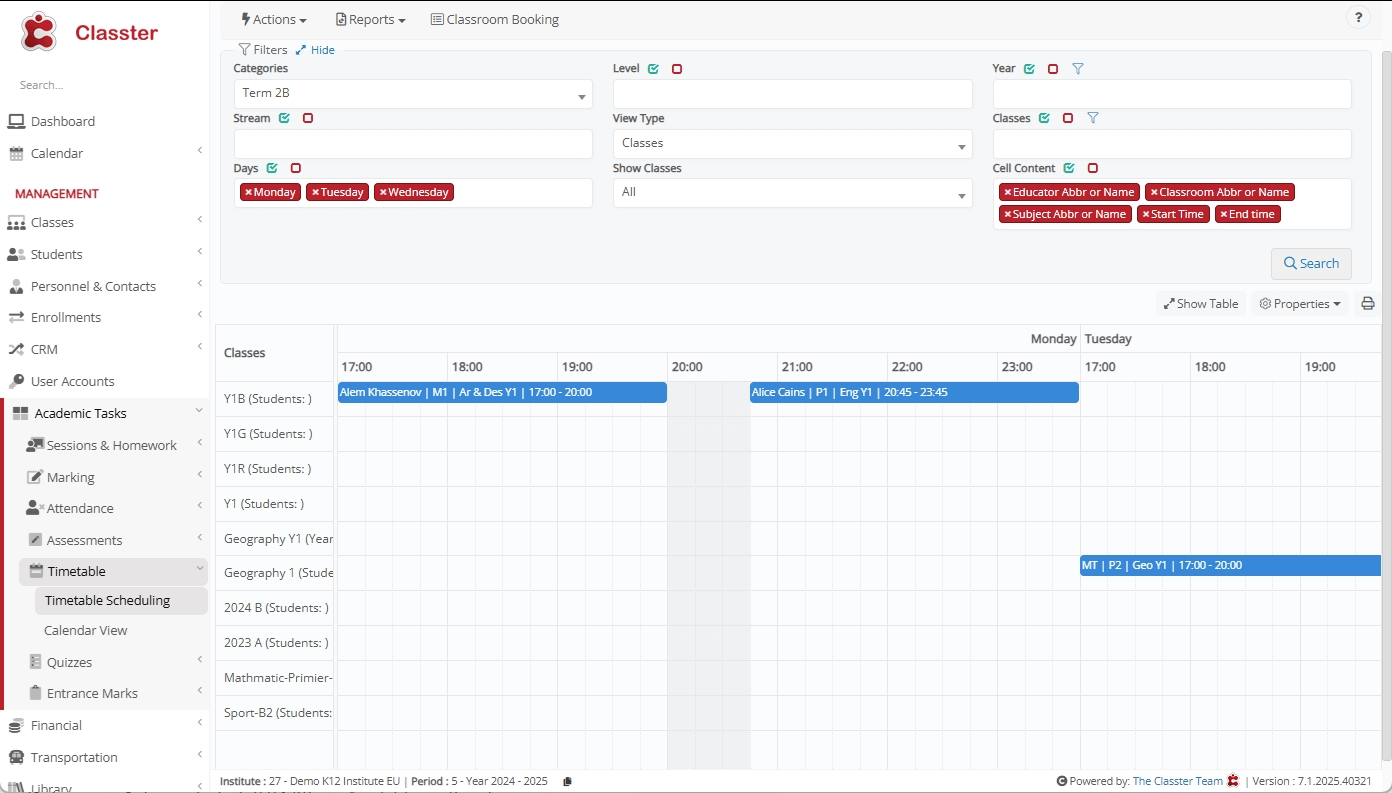The width and height of the screenshot is (1392, 793).
Task: Open Calendar View in the sidebar
Action: pyautogui.click(x=86, y=630)
